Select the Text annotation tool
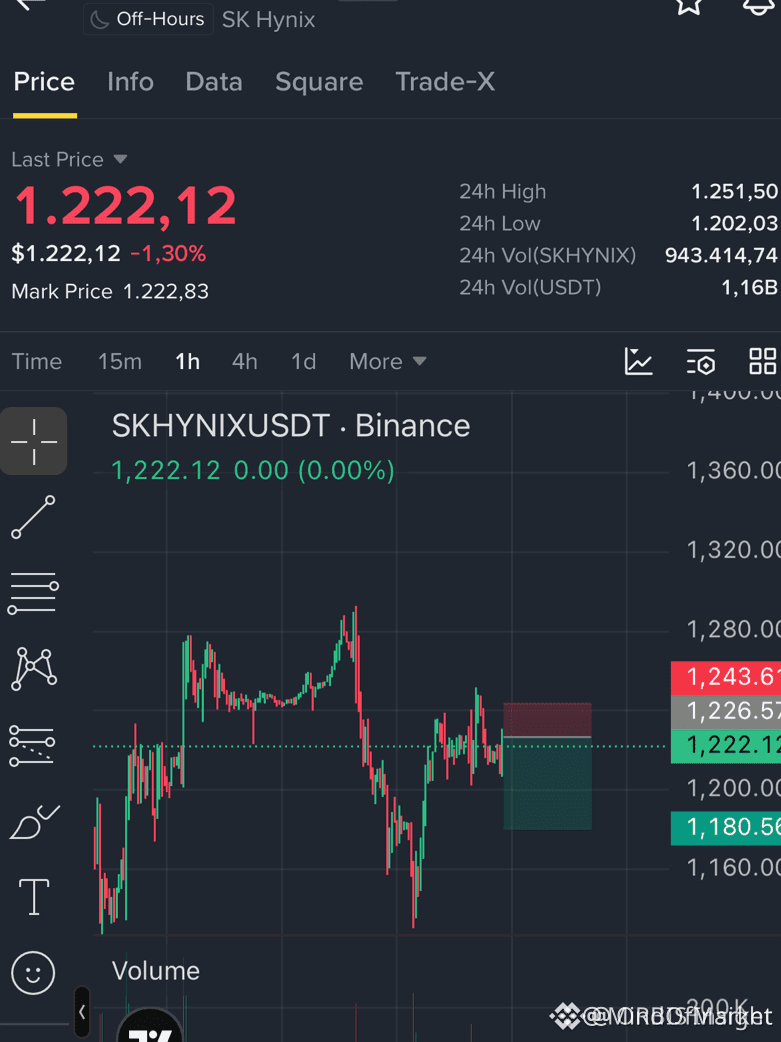 [33, 896]
